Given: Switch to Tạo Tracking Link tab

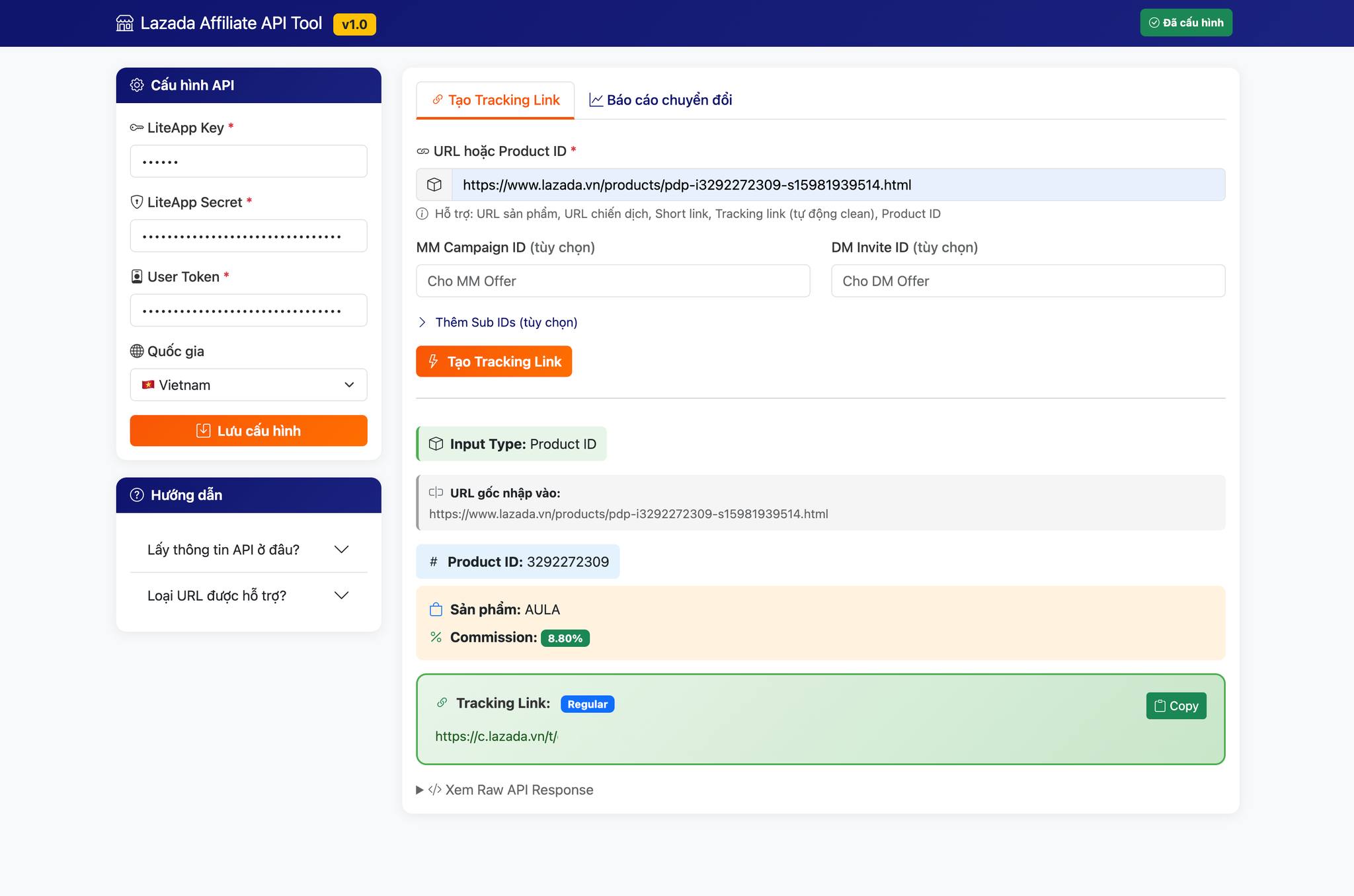Looking at the screenshot, I should tap(495, 100).
